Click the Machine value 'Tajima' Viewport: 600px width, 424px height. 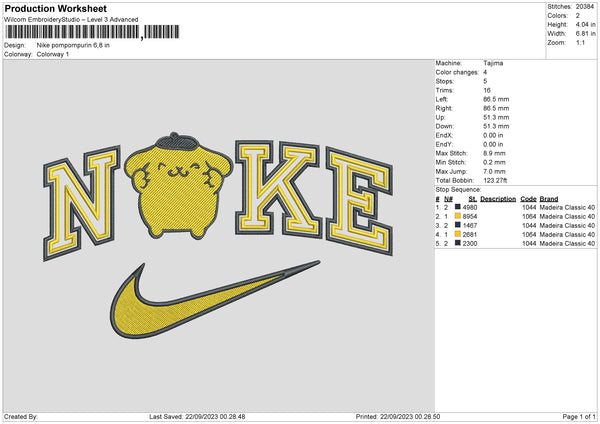tap(493, 63)
